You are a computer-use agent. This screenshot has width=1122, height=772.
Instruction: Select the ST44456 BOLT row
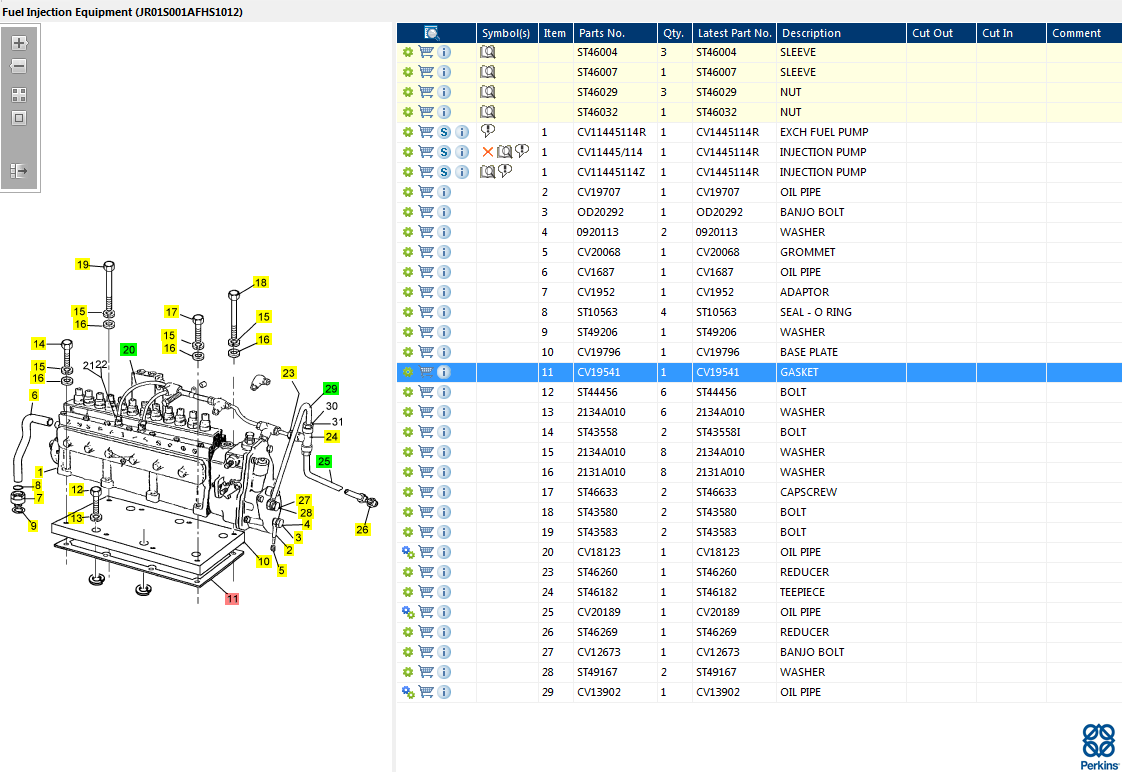(759, 392)
